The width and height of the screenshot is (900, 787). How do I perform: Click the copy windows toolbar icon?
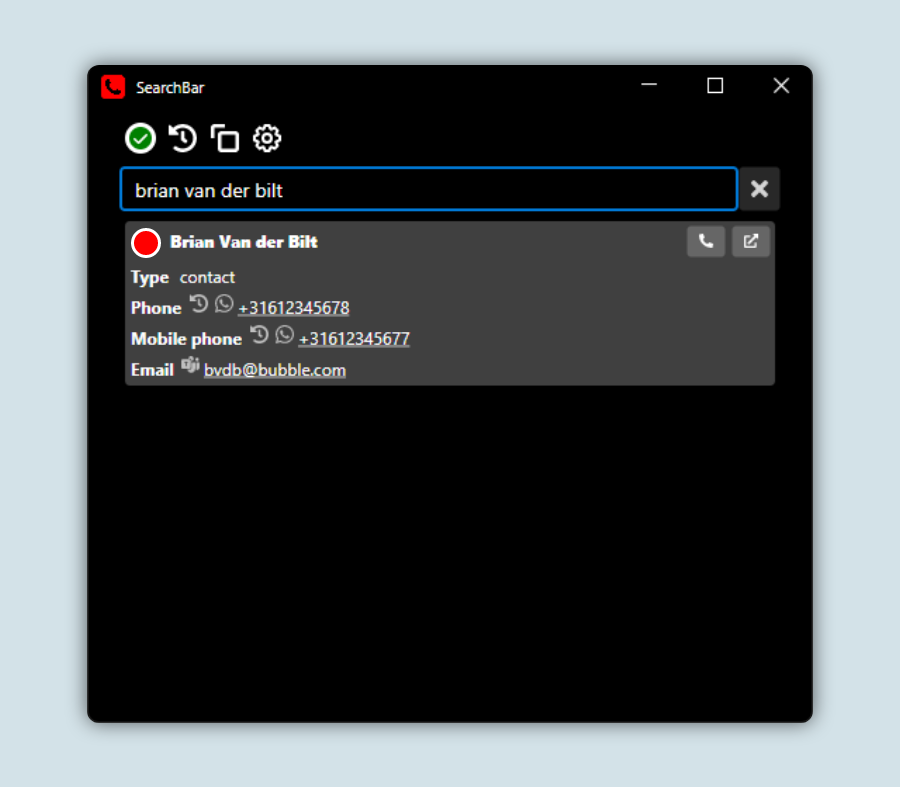225,138
